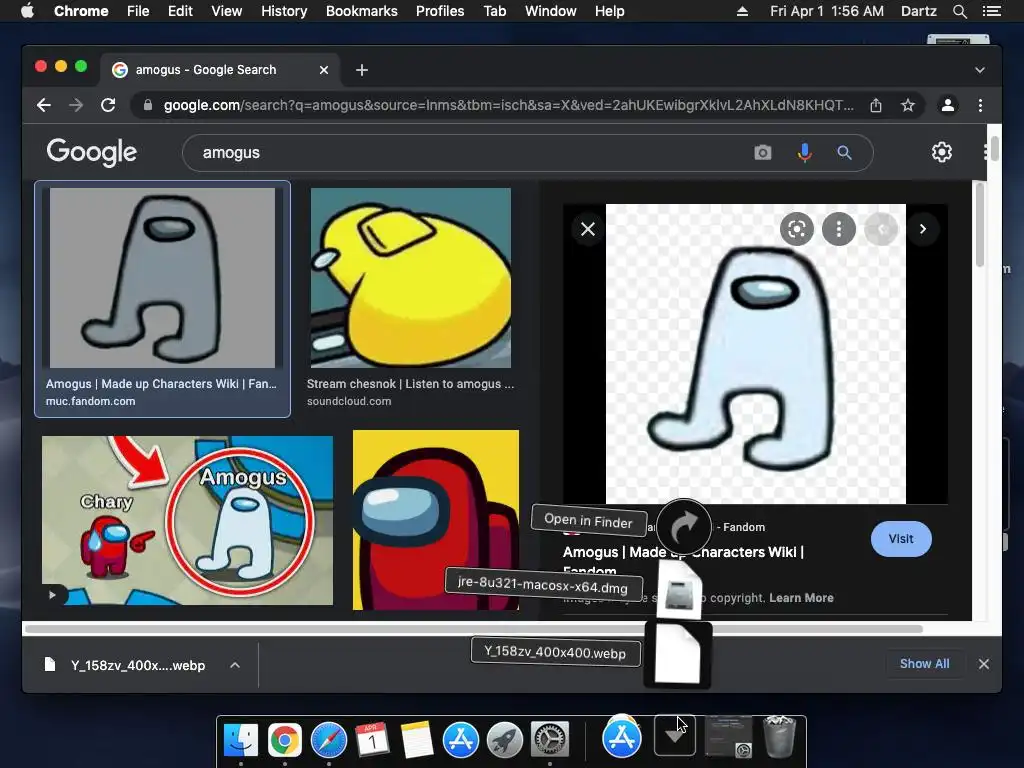This screenshot has width=1024, height=768.
Task: Open the Chary Amogus video thumbnail
Action: pyautogui.click(x=187, y=520)
